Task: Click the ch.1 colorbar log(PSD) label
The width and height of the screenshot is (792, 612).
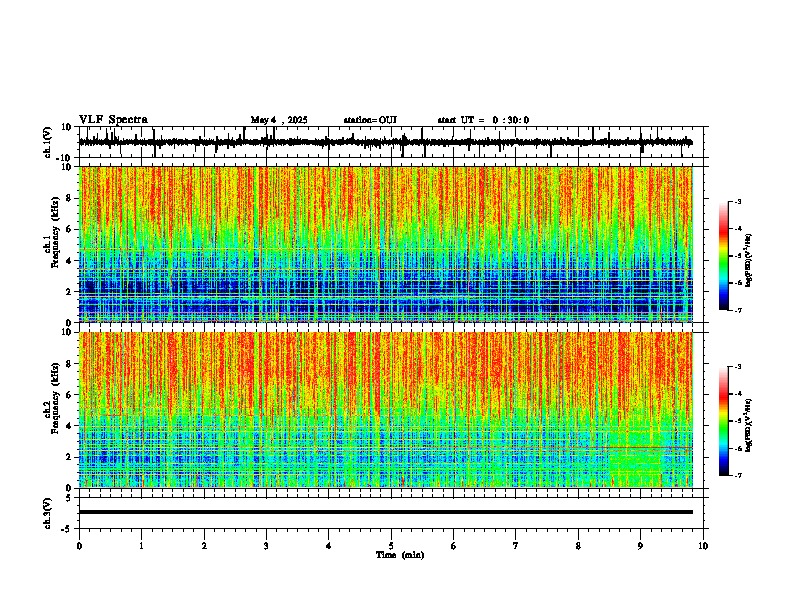Action: [749, 260]
